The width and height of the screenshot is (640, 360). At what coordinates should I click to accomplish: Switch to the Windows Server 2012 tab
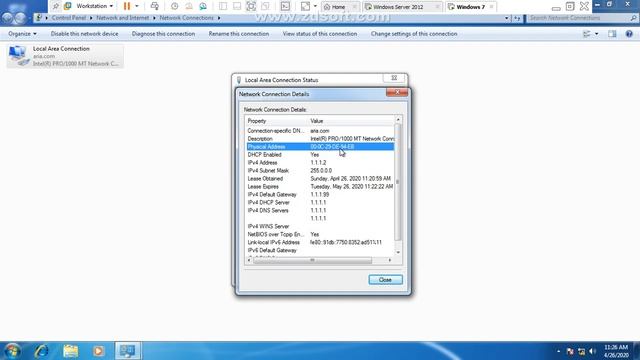point(402,7)
